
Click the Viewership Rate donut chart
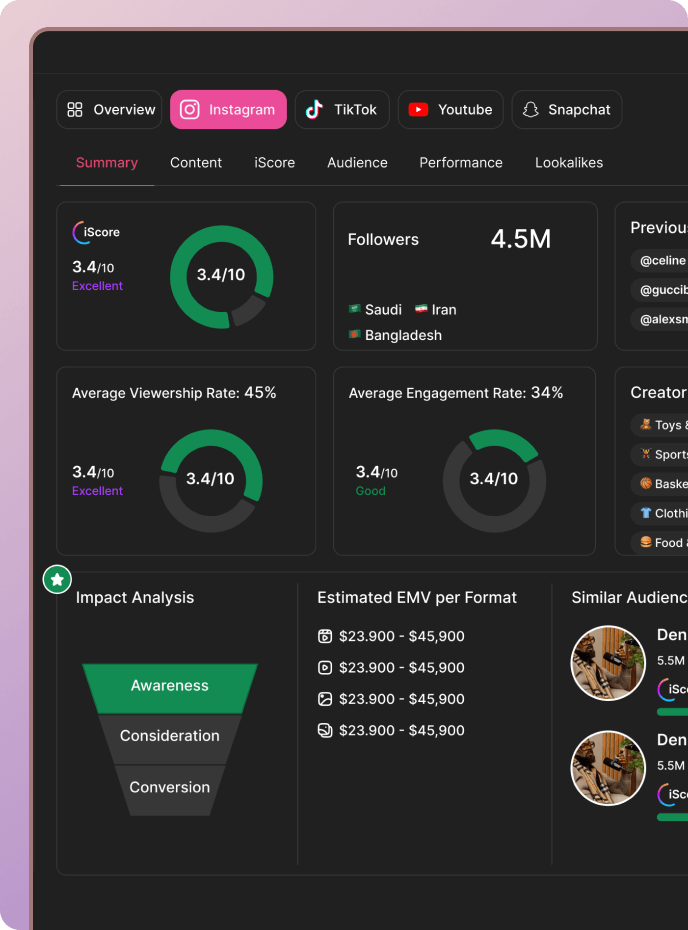211,480
